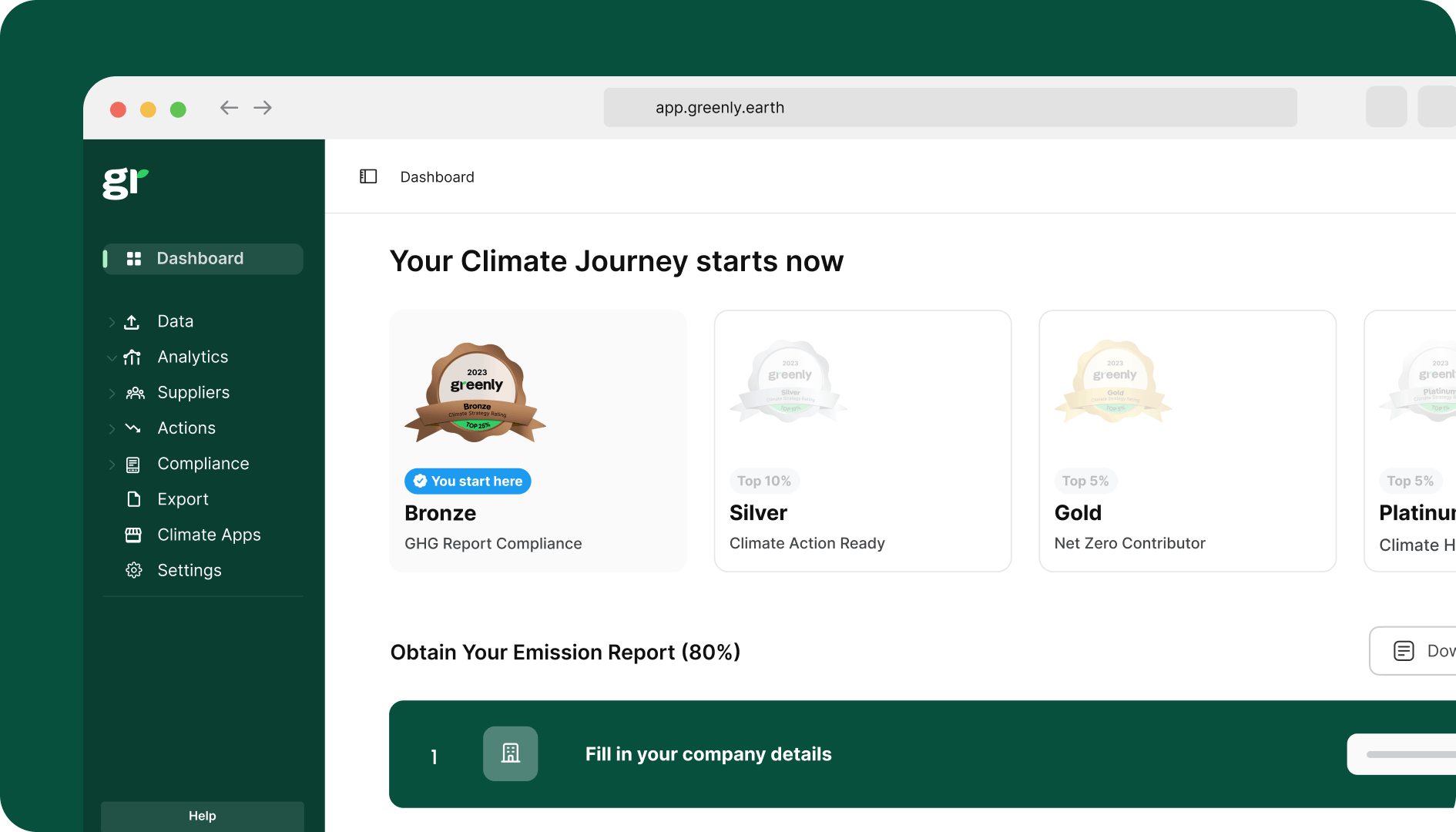Click the first browser toolbar button
Screen dimensions: 1456x832
[1386, 108]
